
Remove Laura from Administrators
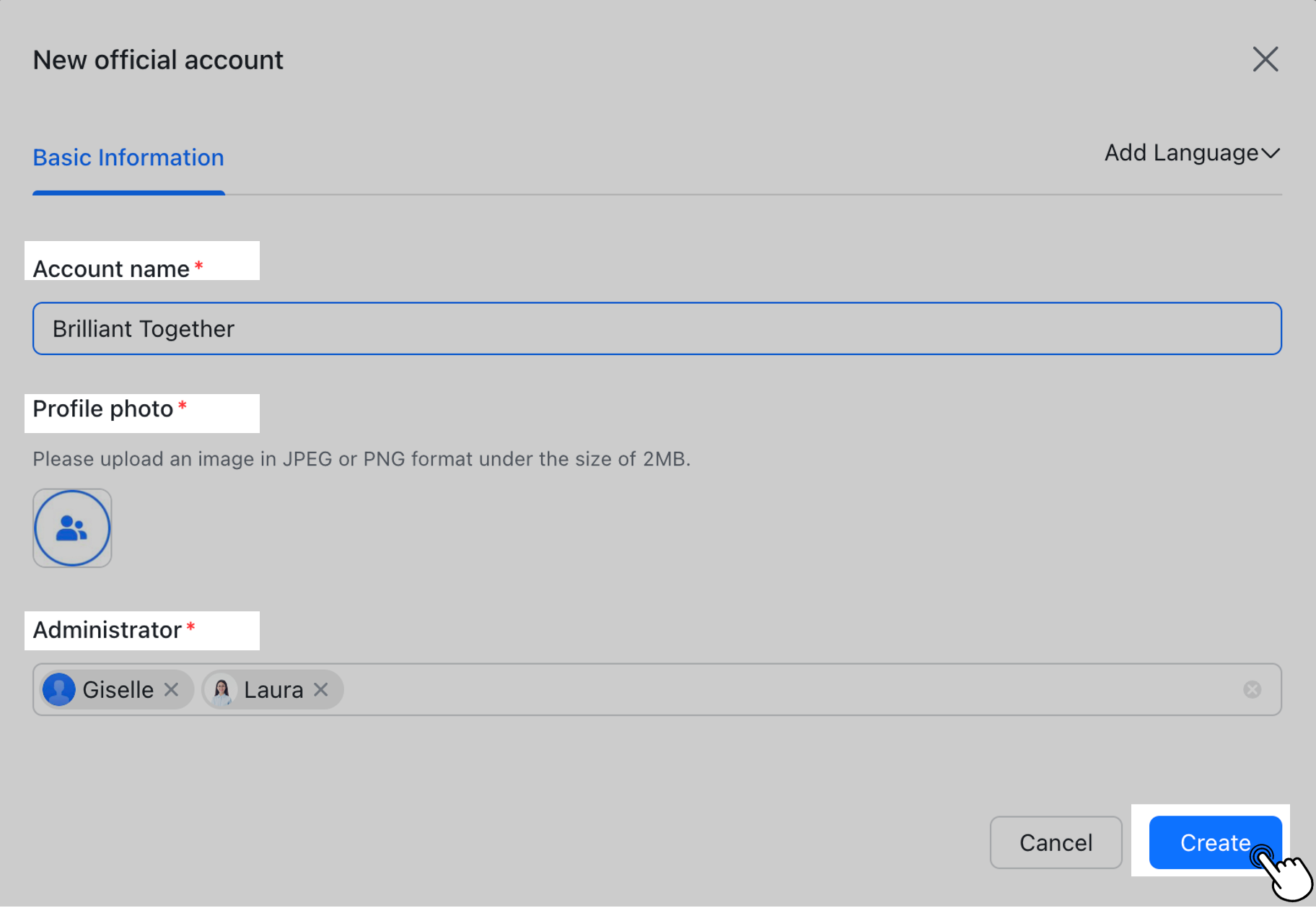[x=321, y=689]
